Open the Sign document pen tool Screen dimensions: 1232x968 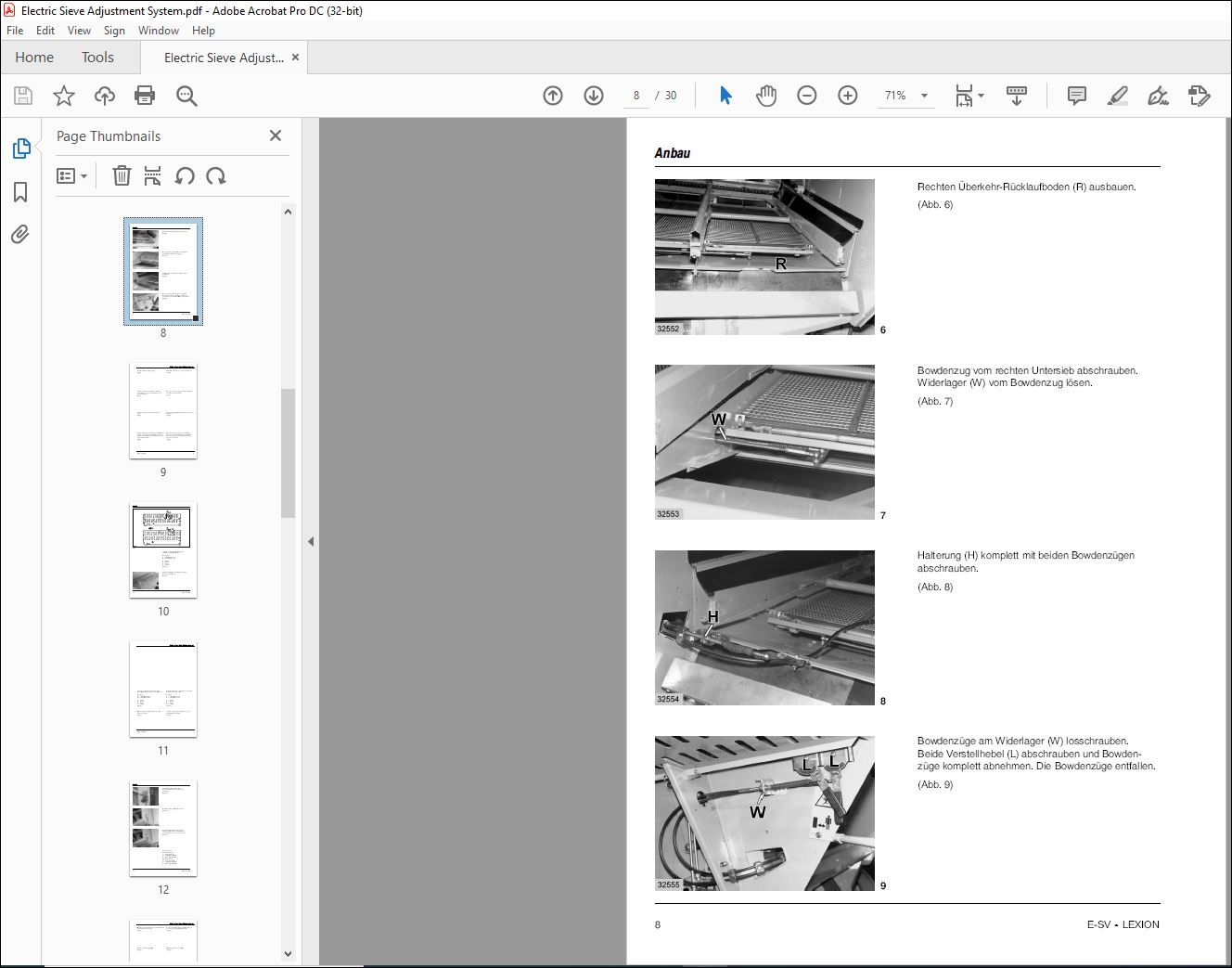(1158, 96)
